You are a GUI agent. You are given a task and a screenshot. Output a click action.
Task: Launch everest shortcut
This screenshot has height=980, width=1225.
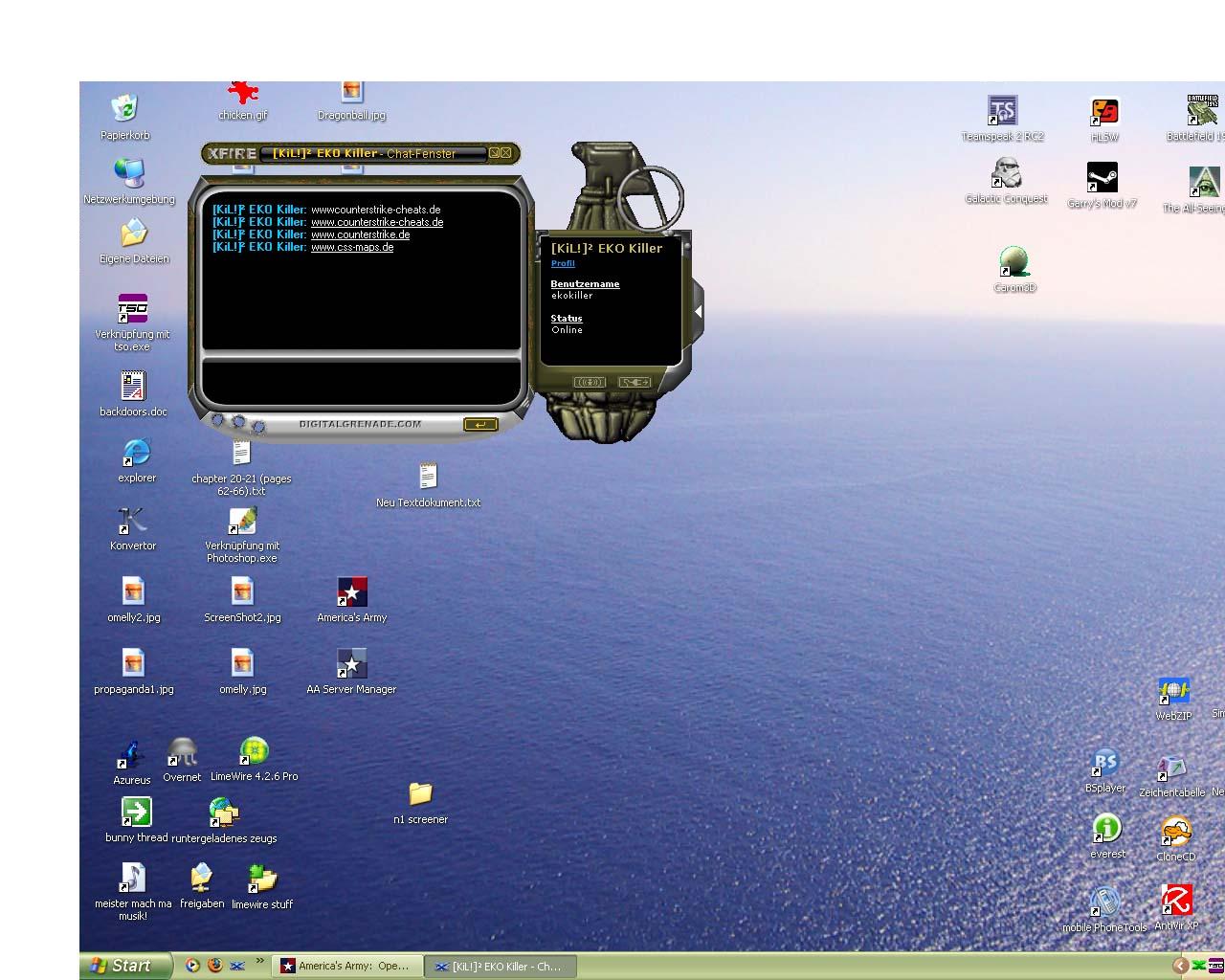tap(1107, 836)
